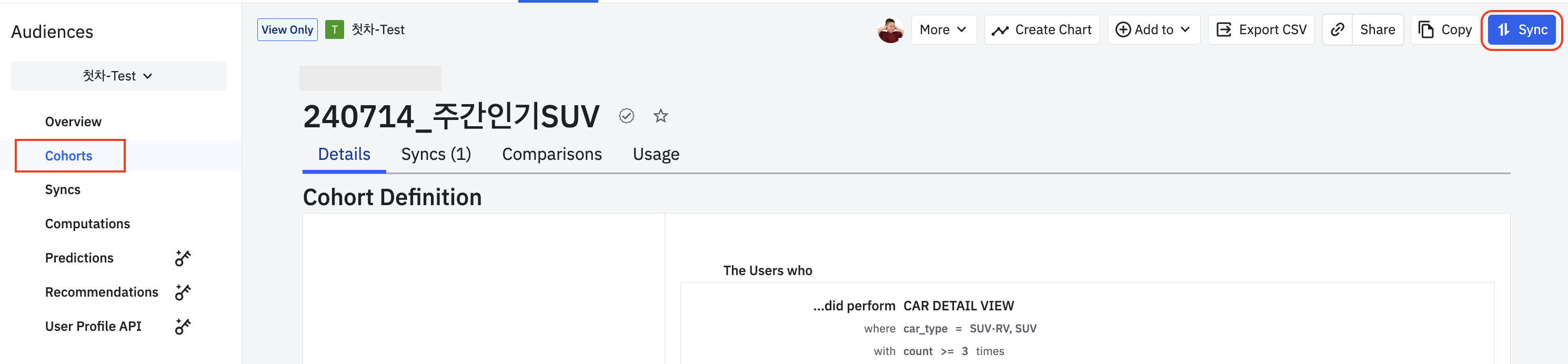Click the user avatar photo

tap(890, 30)
